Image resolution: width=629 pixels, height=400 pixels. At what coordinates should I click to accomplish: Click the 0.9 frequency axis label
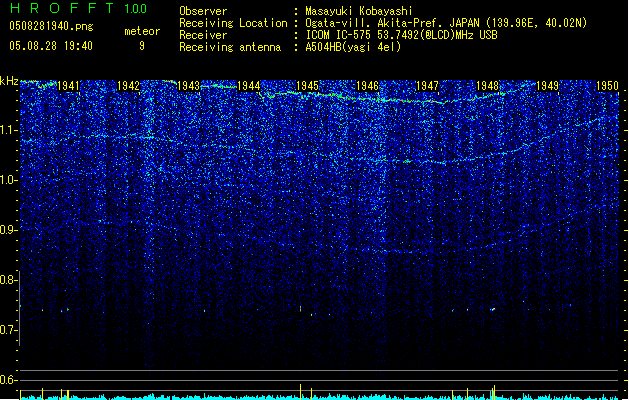[9, 230]
